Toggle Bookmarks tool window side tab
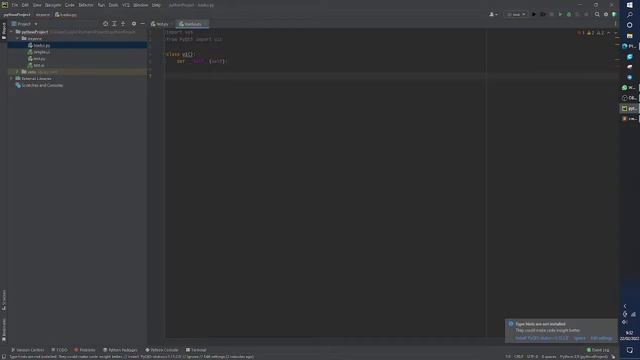 point(4,330)
